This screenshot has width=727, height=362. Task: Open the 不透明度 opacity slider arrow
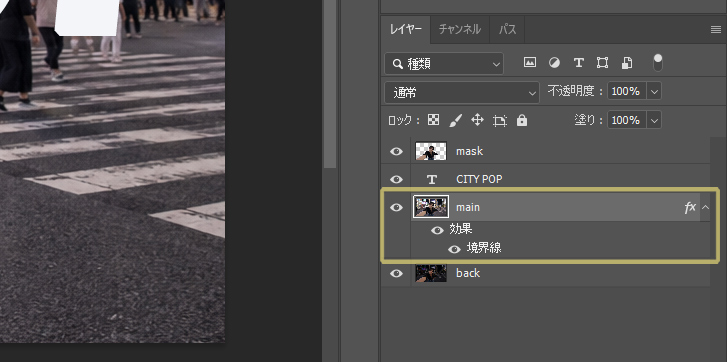pyautogui.click(x=654, y=91)
